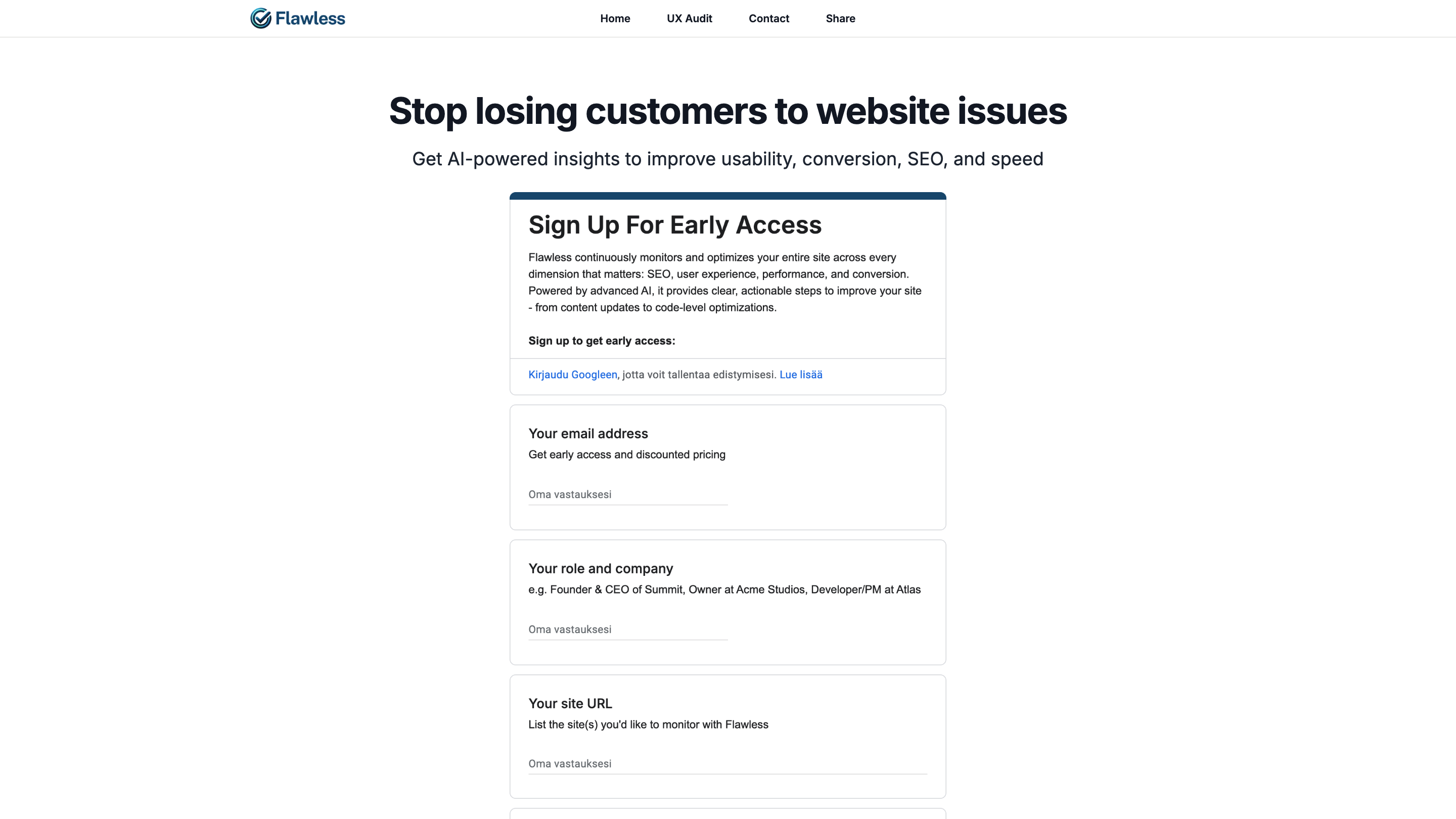Image resolution: width=1456 pixels, height=819 pixels.
Task: Click the Flawless brand name text
Action: pos(310,19)
